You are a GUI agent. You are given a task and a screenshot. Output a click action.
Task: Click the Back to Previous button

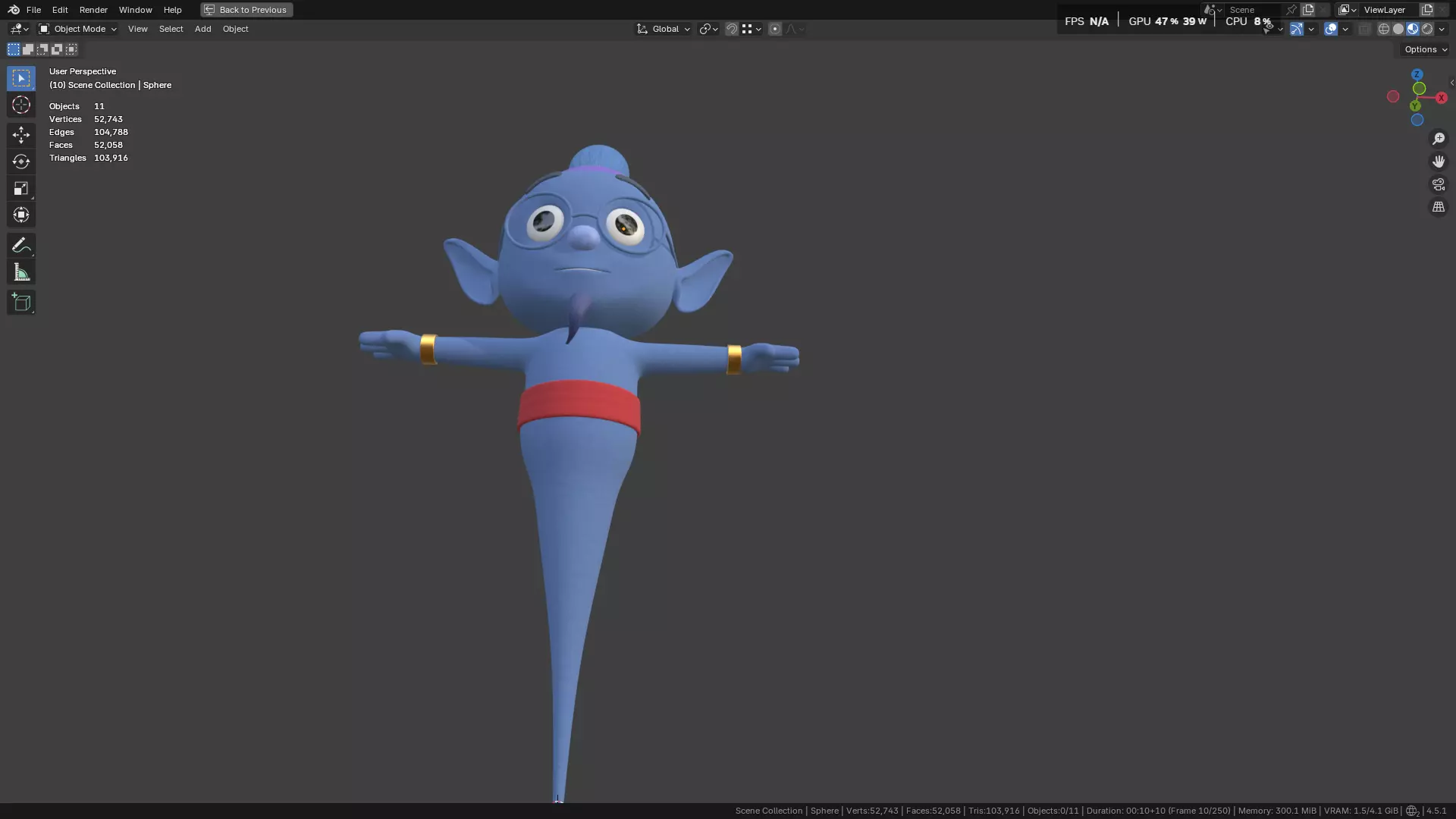[x=246, y=10]
